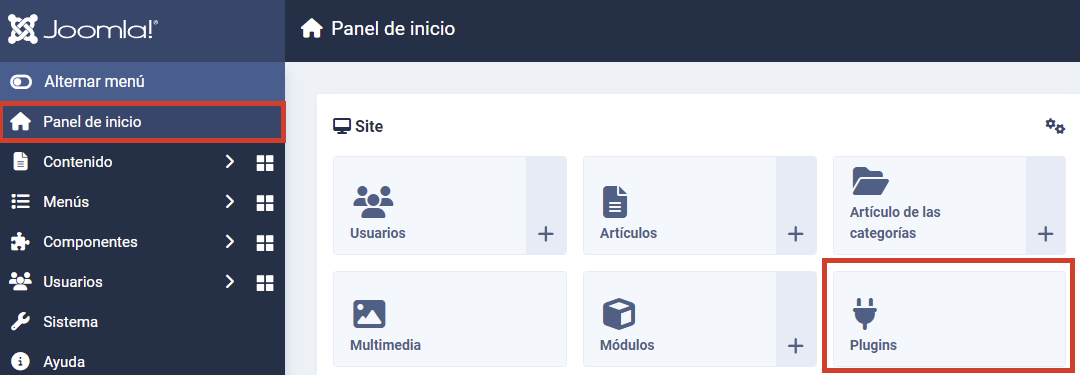Add a new module with Módulos plus
1080x375 pixels.
pyautogui.click(x=796, y=345)
